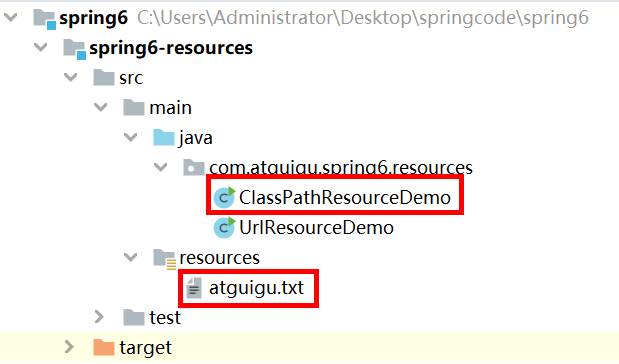Click the atguigu.txt text file icon
This screenshot has height=364, width=619.
(x=194, y=288)
